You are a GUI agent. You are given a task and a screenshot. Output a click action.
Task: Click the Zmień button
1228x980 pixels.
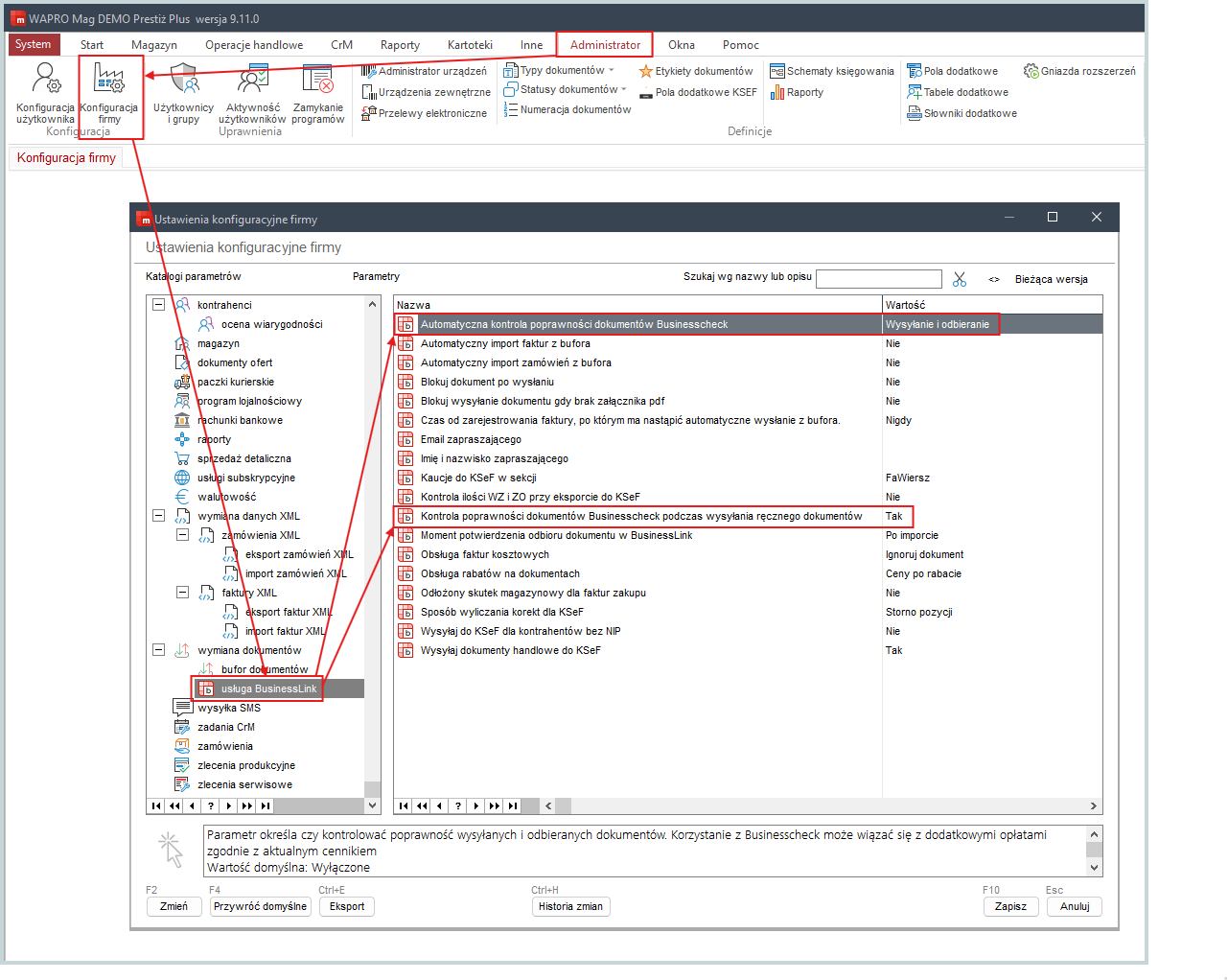point(174,906)
